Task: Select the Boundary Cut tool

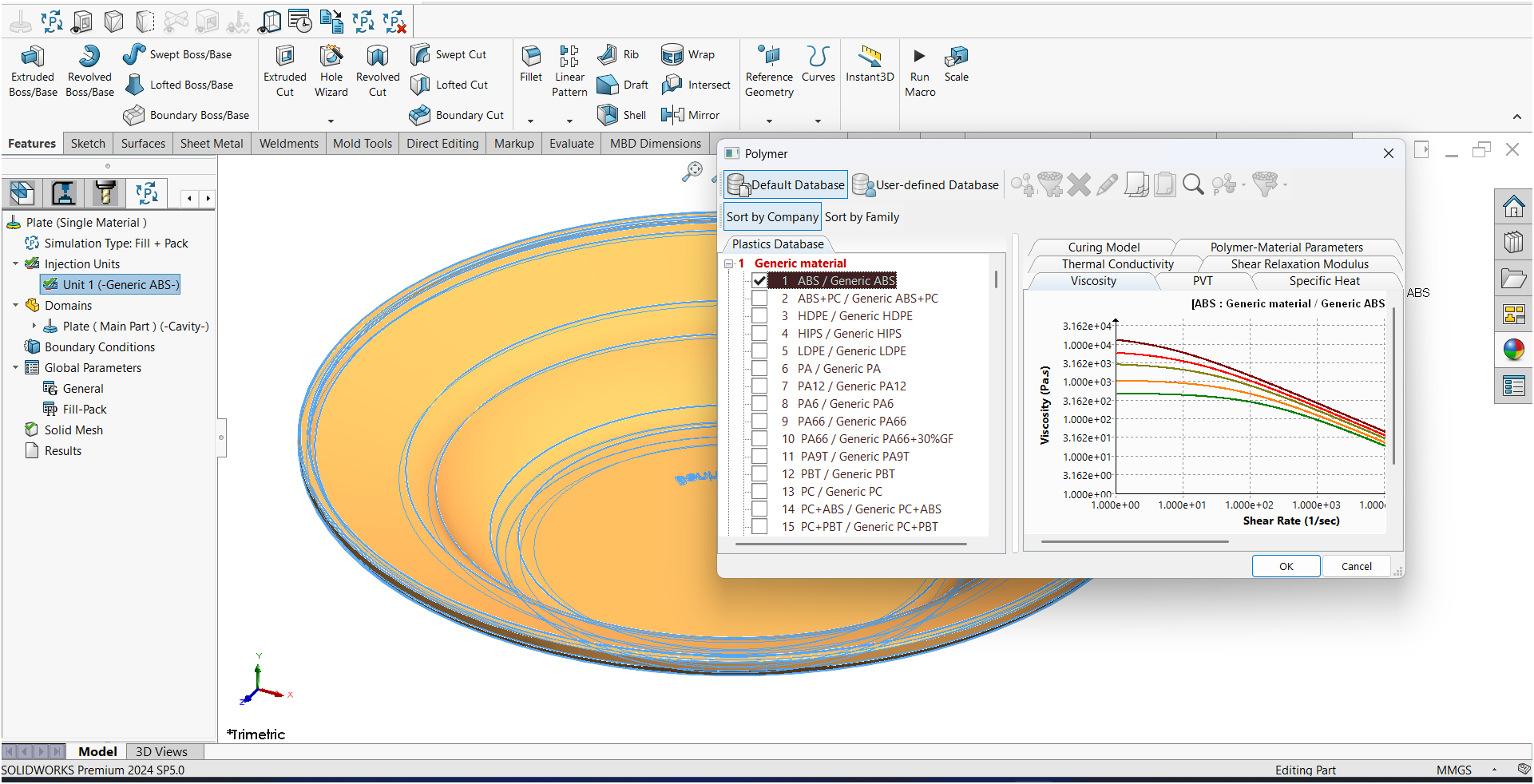Action: tap(457, 115)
